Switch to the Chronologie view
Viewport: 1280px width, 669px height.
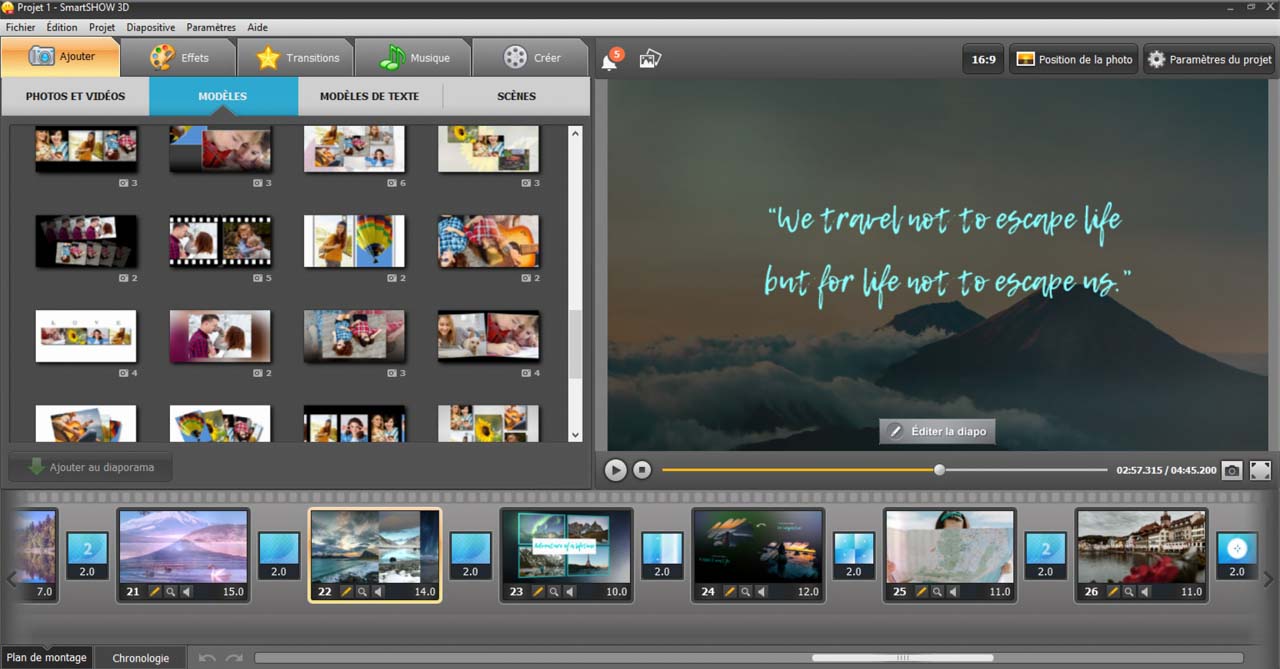click(141, 658)
